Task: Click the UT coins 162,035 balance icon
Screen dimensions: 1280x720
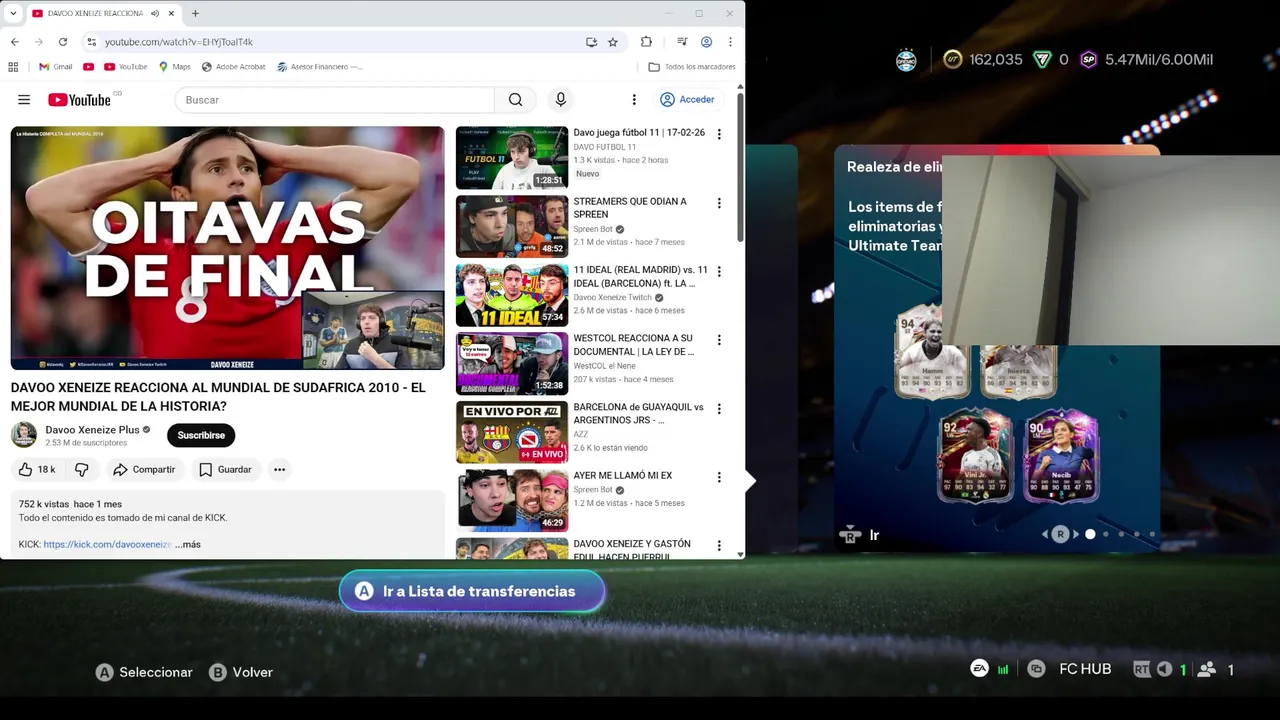Action: click(953, 59)
